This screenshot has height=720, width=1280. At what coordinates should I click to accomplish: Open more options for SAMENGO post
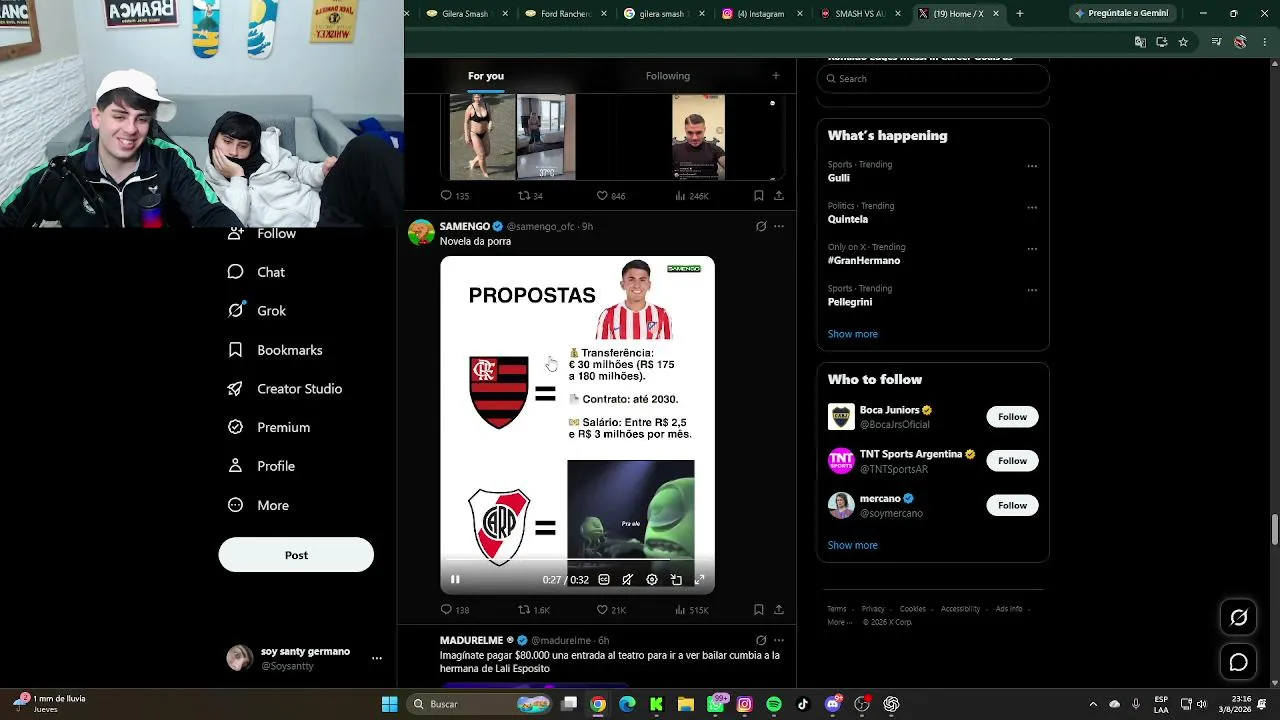[x=779, y=227]
